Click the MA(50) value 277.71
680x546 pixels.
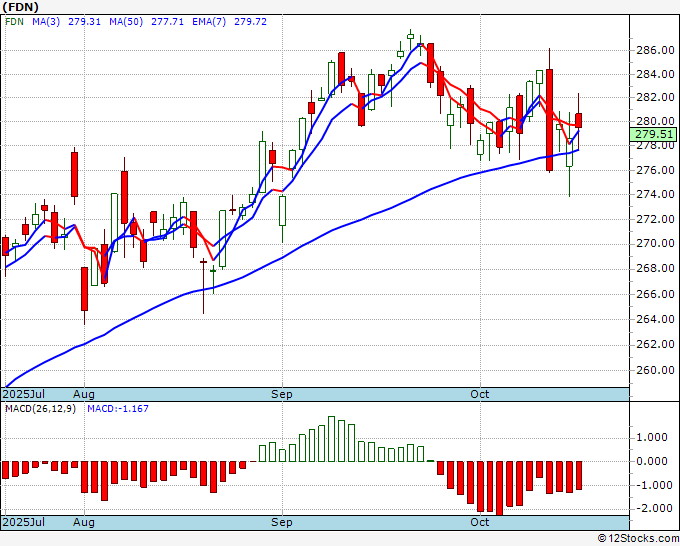pyautogui.click(x=167, y=22)
